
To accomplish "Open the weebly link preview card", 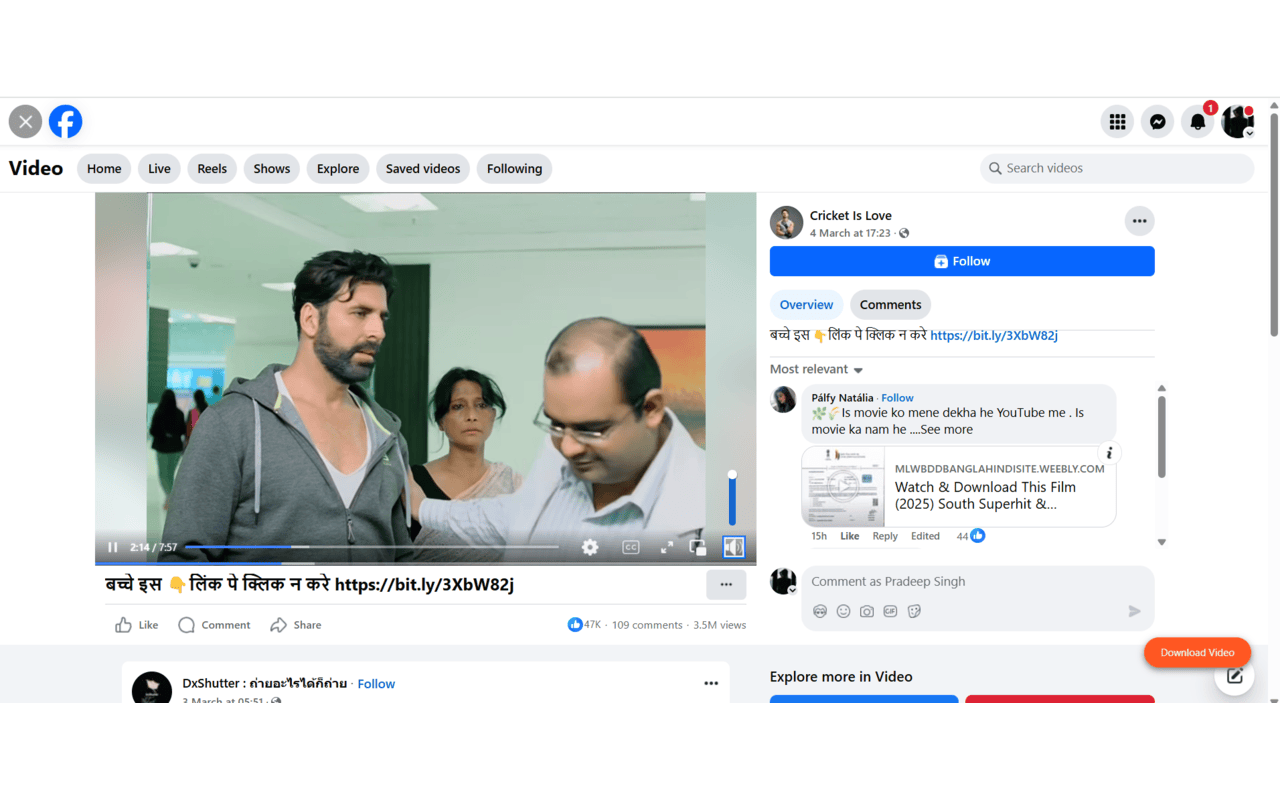I will click(x=959, y=487).
